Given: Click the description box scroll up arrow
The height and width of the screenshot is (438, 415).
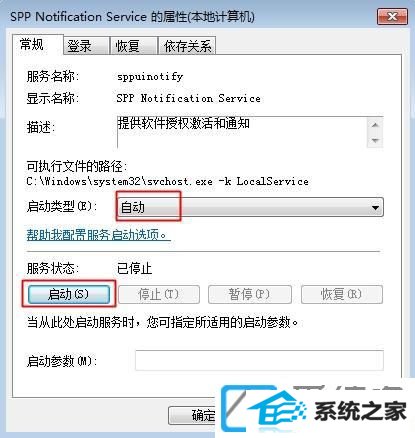Looking at the screenshot, I should tap(375, 125).
